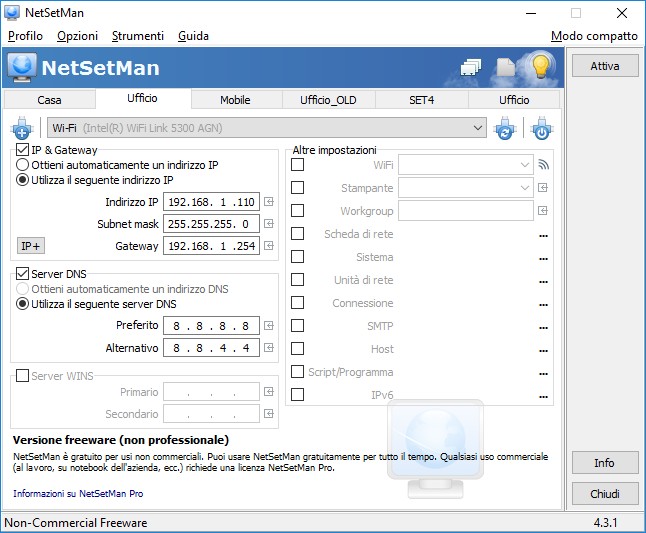This screenshot has width=646, height=533.
Task: Click into the Indirizzo IP field
Action: (211, 202)
